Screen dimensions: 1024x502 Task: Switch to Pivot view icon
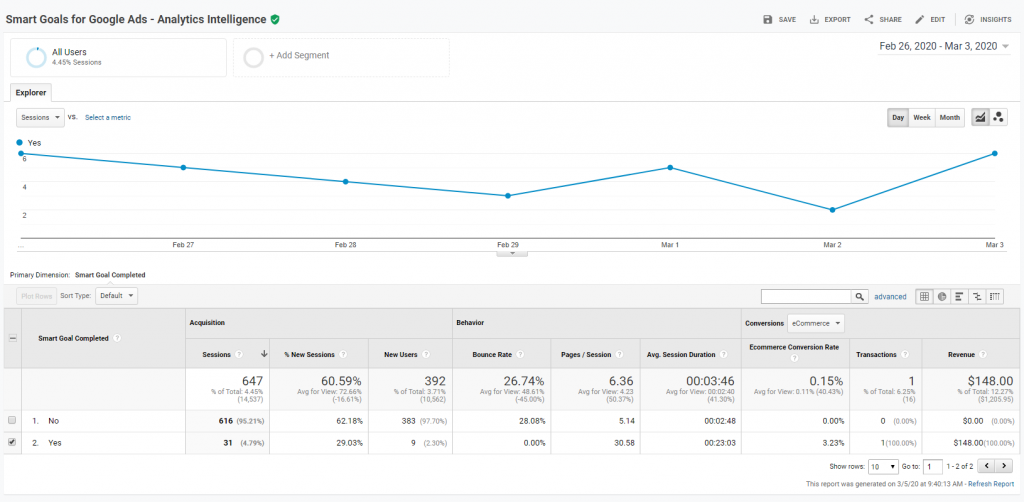coord(995,296)
